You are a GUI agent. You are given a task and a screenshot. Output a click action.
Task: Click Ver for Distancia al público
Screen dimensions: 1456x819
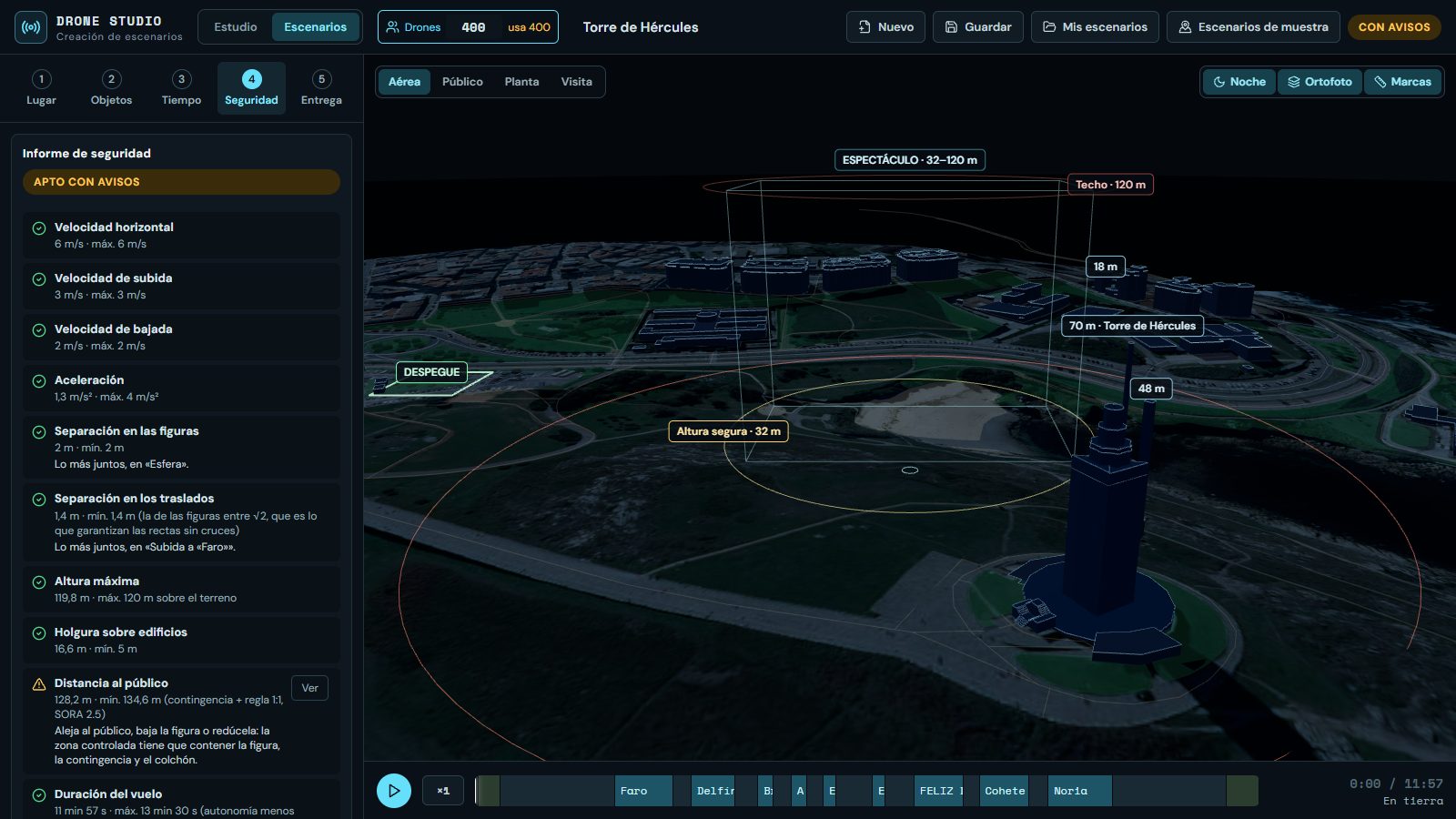(309, 688)
